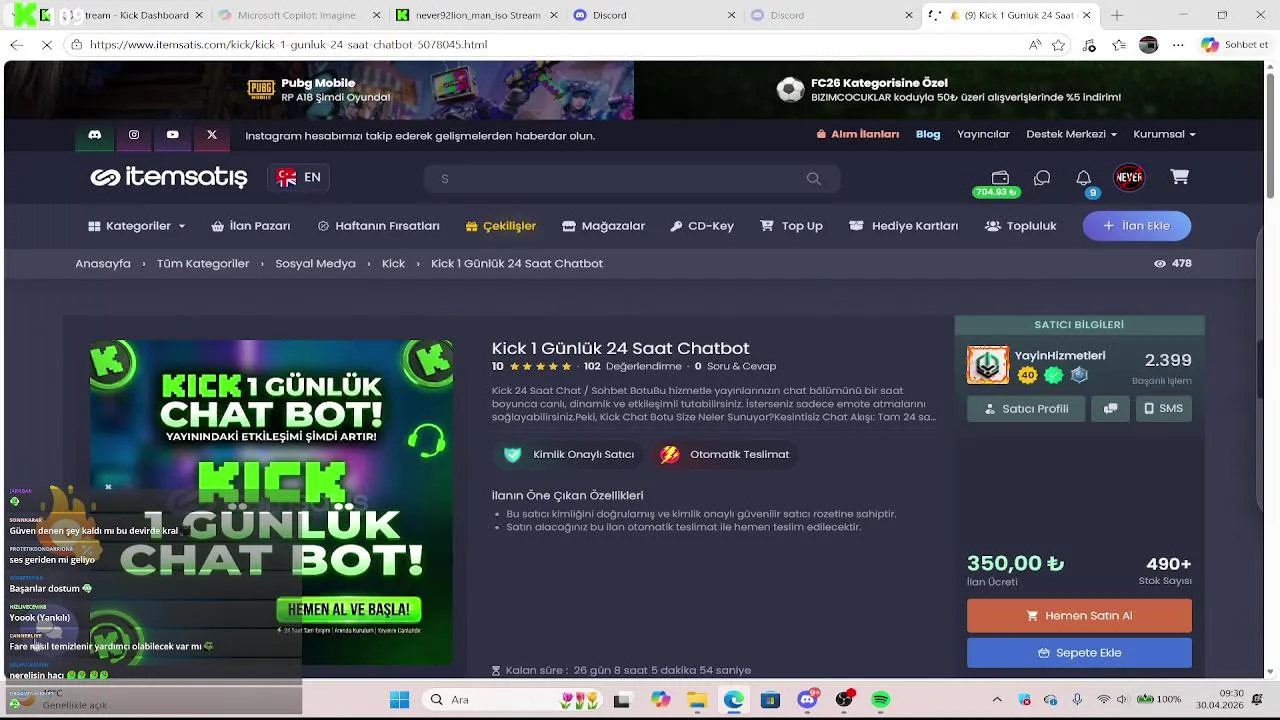Open the Edge favorites list icon
The width and height of the screenshot is (1280, 720).
pos(1119,45)
